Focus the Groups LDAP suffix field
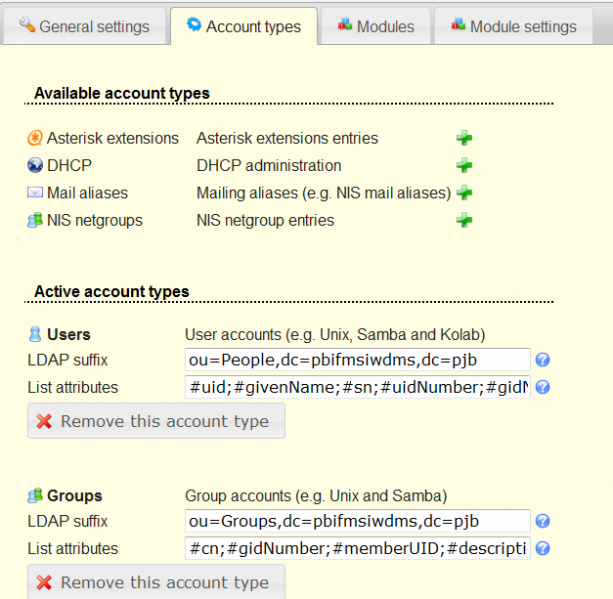The image size is (613, 599). pyautogui.click(x=357, y=521)
